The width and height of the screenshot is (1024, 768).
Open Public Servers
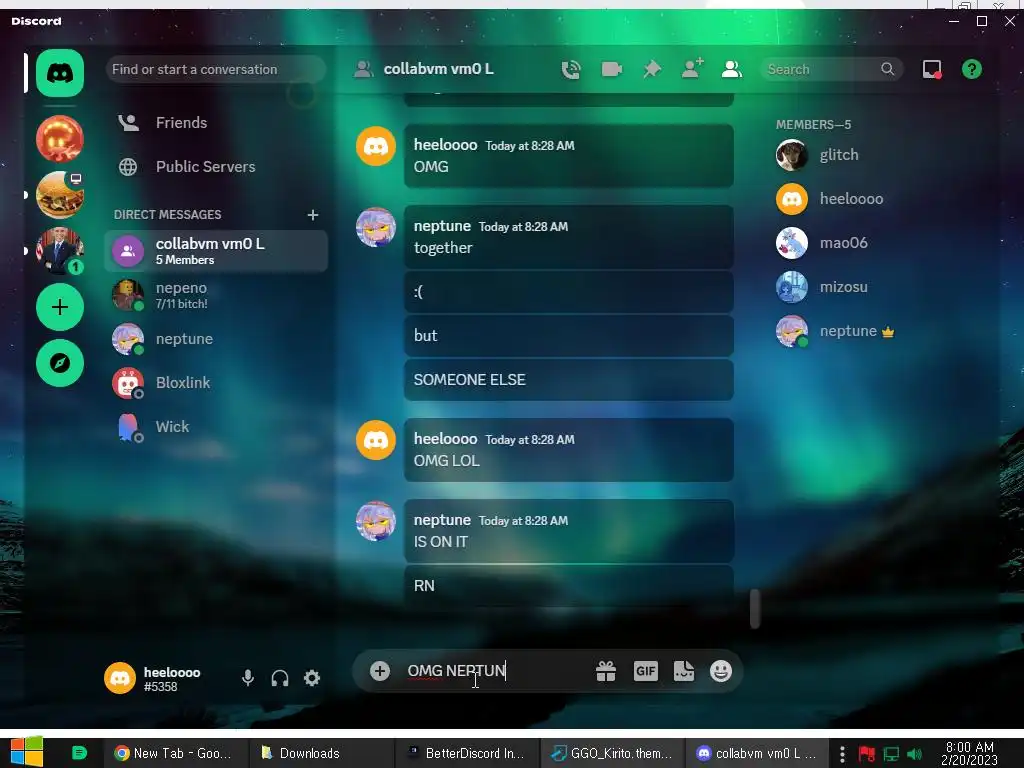[x=216, y=167]
